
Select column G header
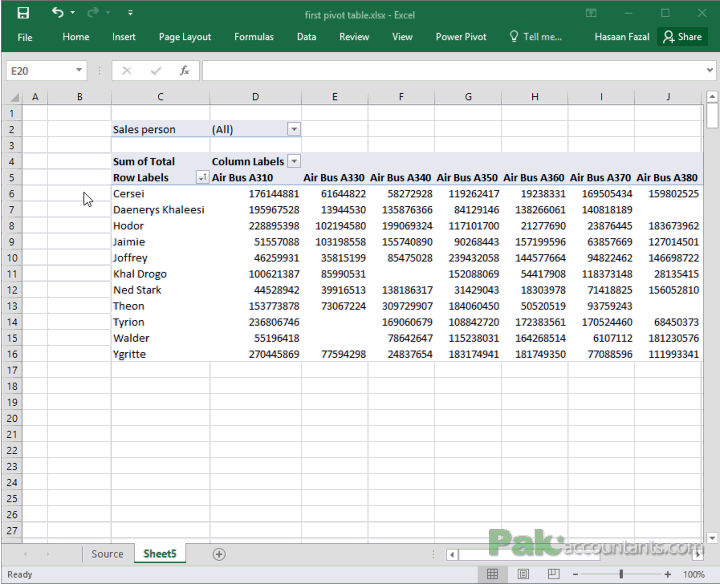[468, 97]
